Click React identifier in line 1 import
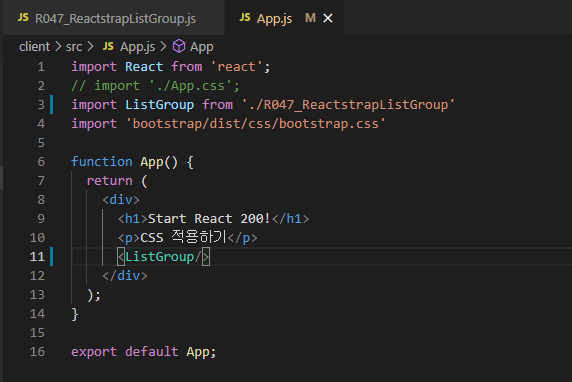The image size is (572, 382). tap(144, 67)
